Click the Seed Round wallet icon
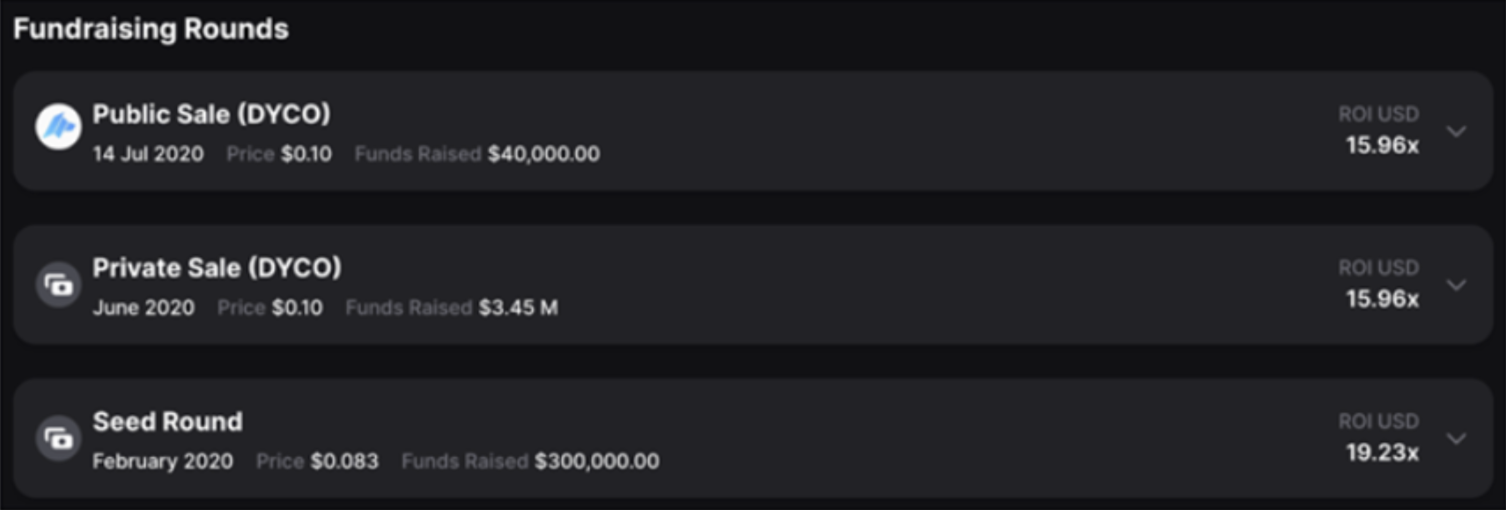The width and height of the screenshot is (1506, 510). click(58, 438)
